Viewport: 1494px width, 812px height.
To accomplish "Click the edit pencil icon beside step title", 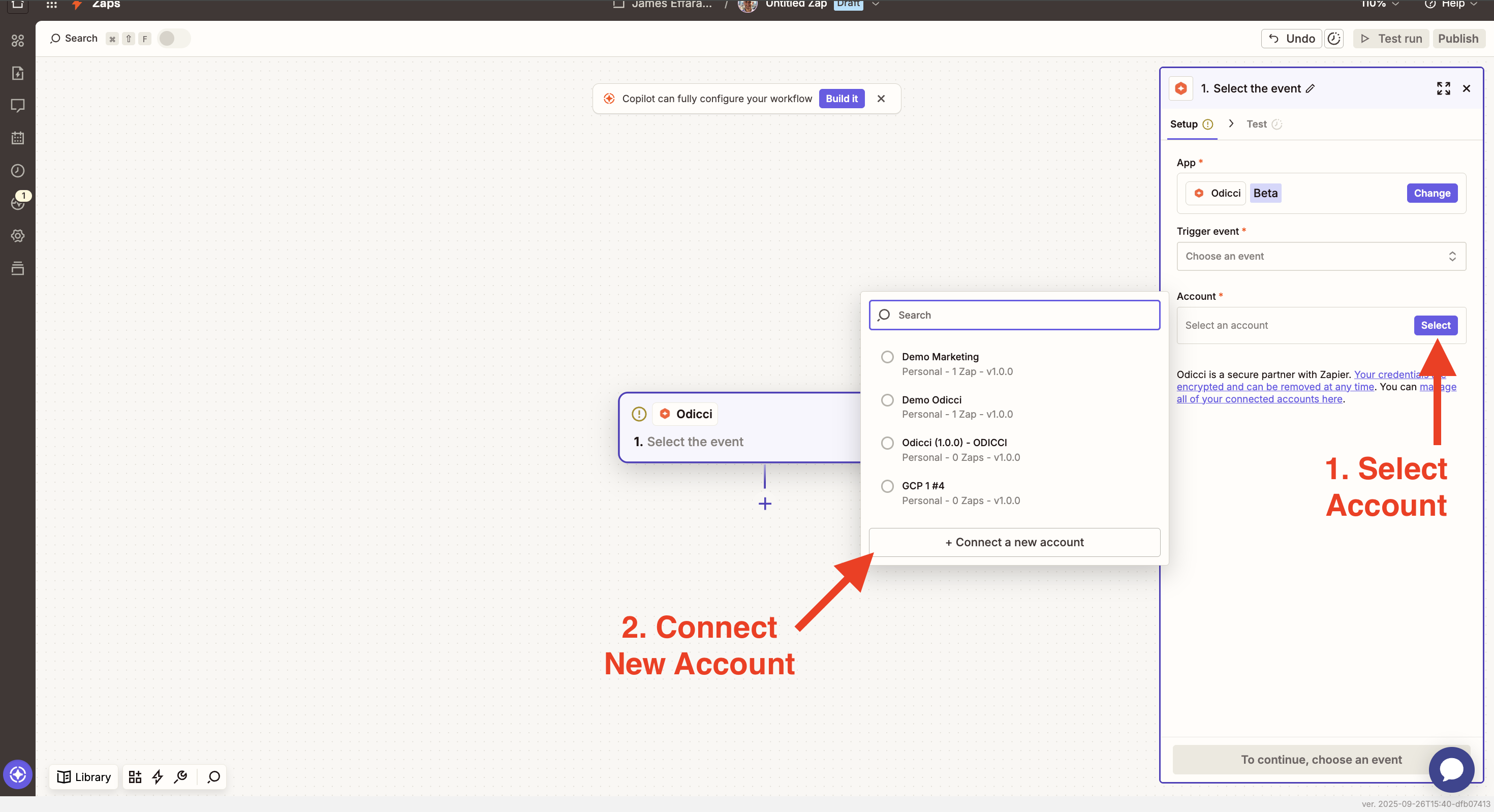I will coord(1310,89).
